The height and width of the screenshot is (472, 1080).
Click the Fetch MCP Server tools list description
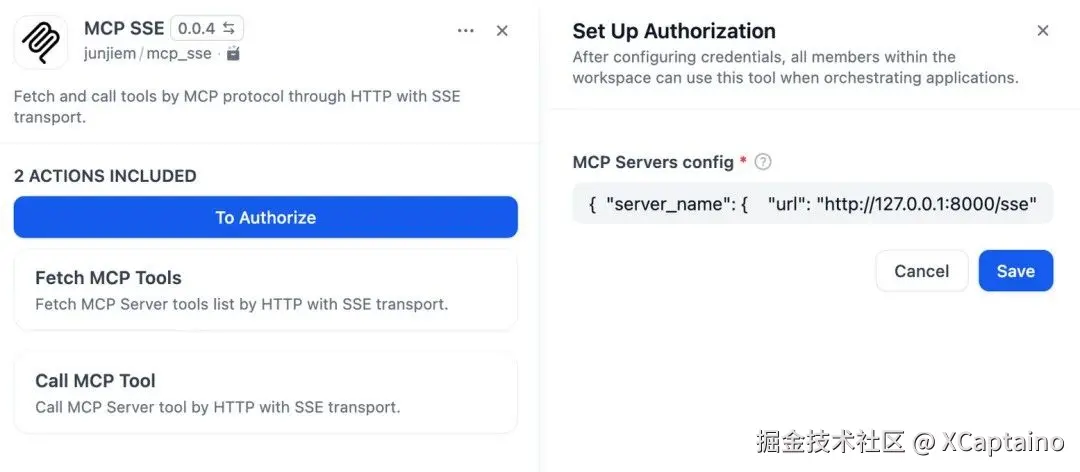[241, 304]
